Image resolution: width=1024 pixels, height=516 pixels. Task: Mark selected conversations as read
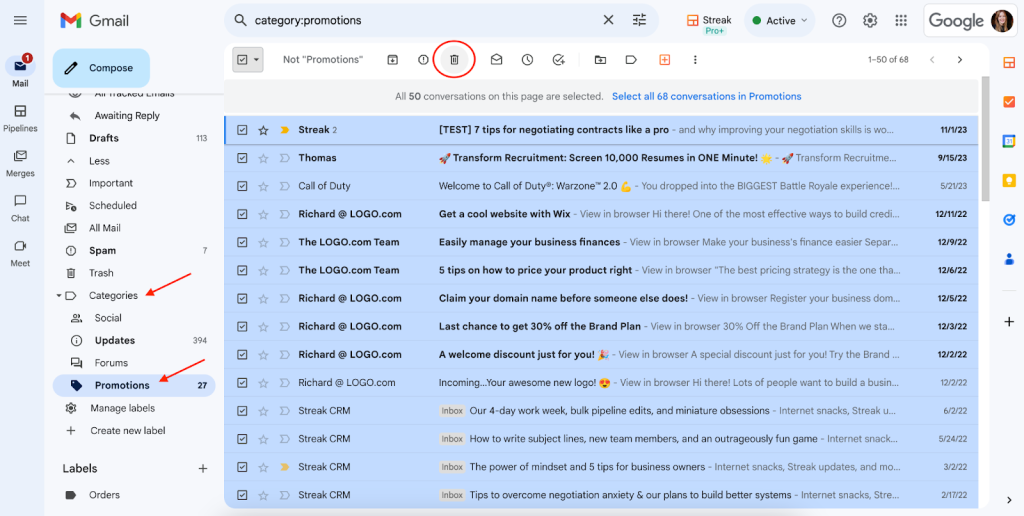coord(496,59)
